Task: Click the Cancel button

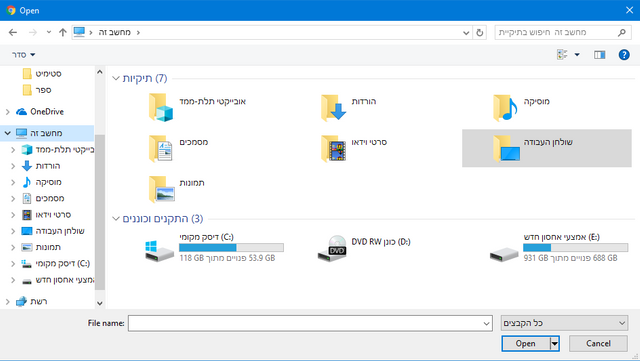Action: click(x=598, y=344)
